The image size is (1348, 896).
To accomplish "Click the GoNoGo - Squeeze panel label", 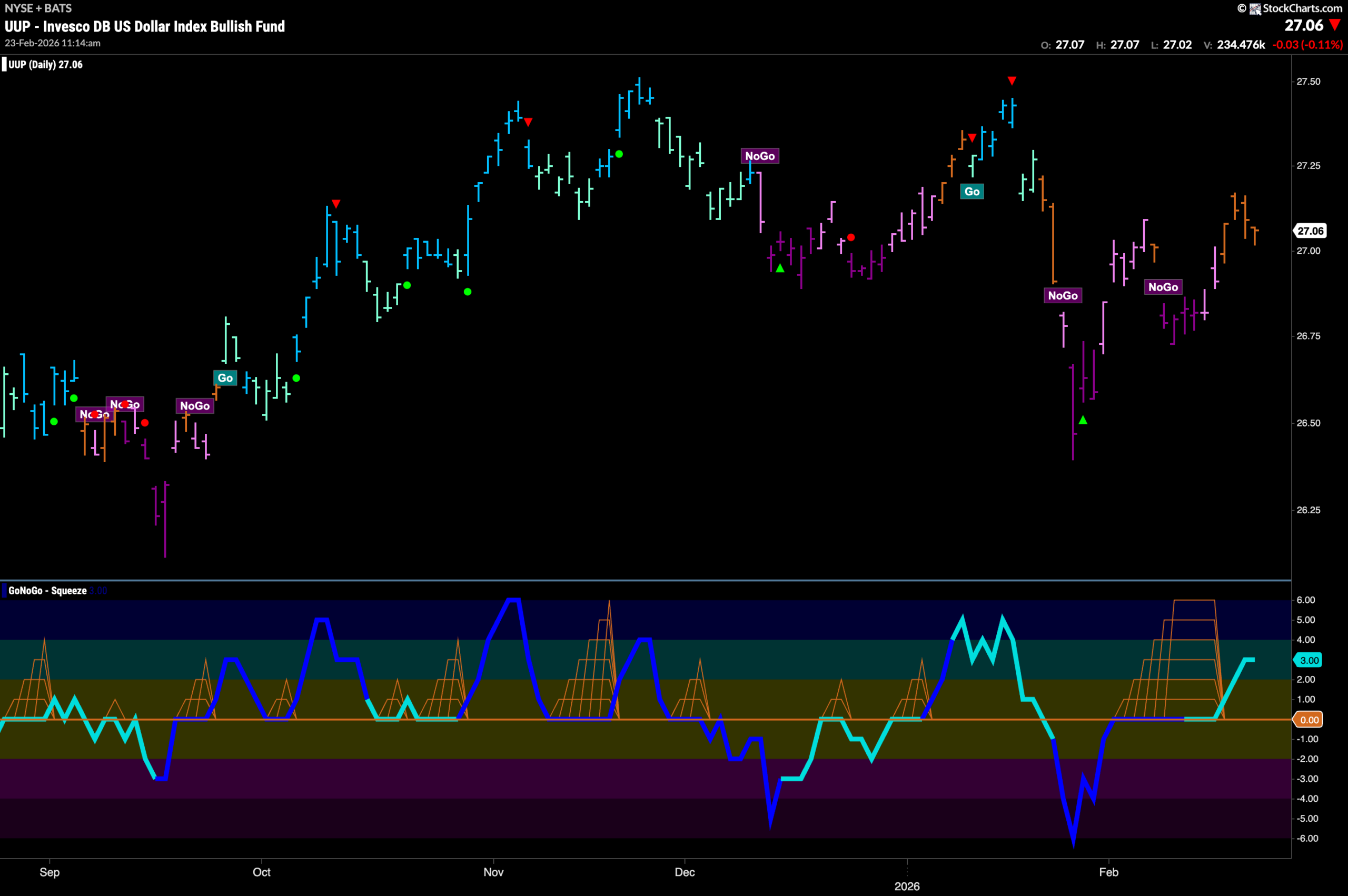I will pyautogui.click(x=47, y=590).
